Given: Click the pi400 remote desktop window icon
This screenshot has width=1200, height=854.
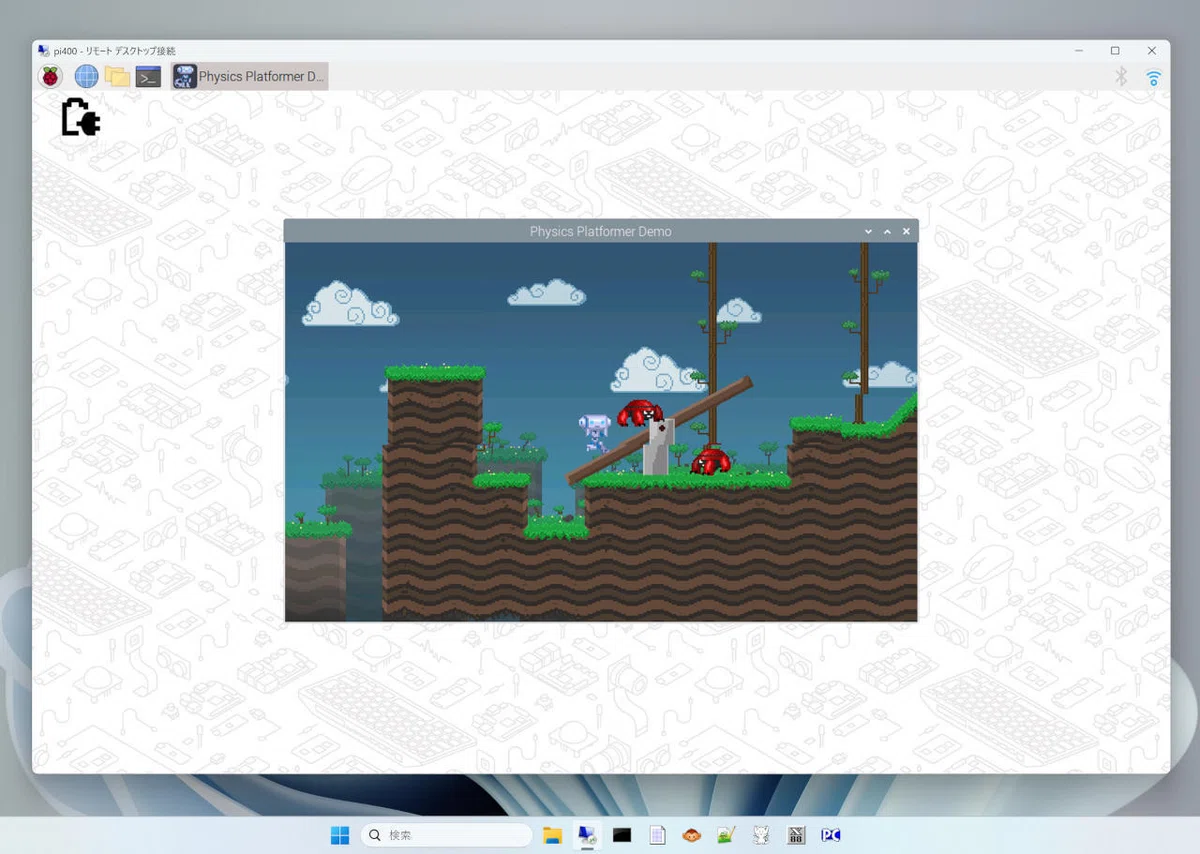Looking at the screenshot, I should coord(43,50).
